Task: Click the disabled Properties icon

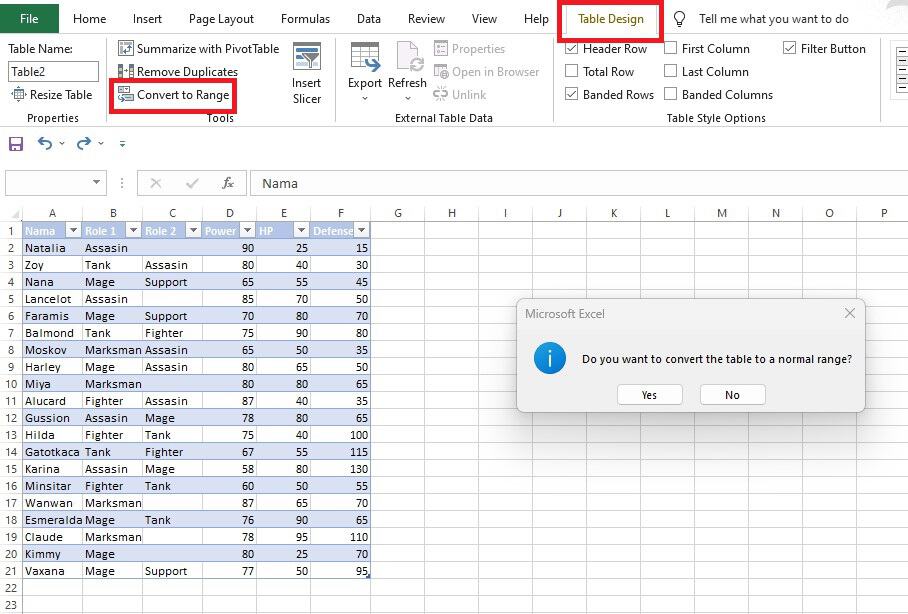Action: click(441, 48)
